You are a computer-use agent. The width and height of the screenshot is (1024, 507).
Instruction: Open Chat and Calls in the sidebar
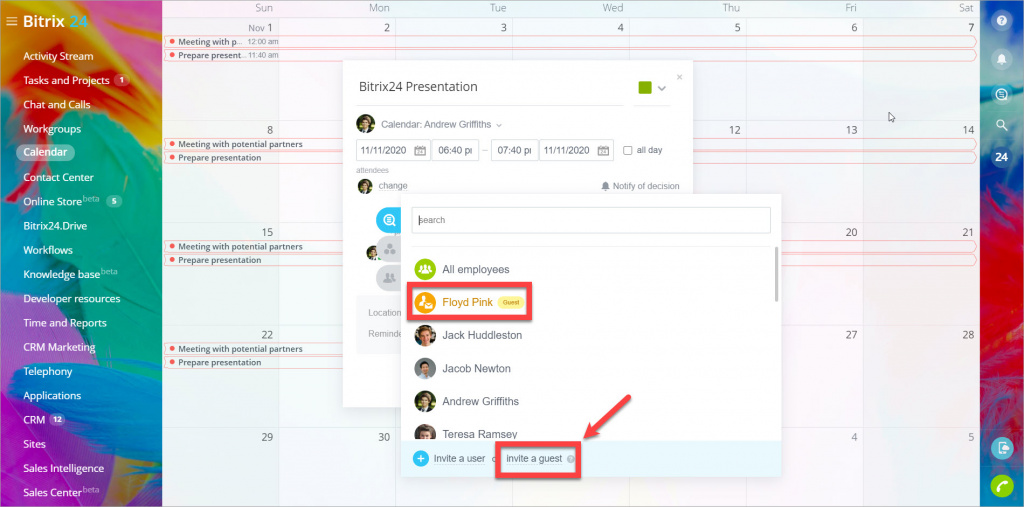pos(57,105)
